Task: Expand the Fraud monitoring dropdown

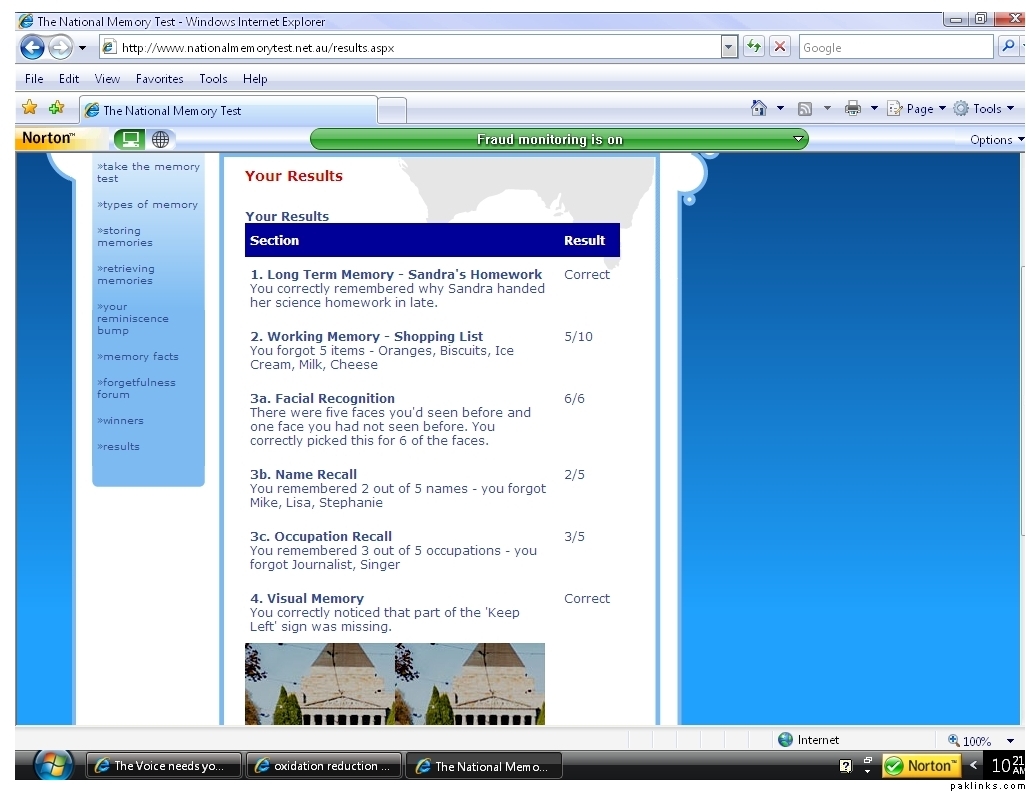Action: [x=797, y=139]
